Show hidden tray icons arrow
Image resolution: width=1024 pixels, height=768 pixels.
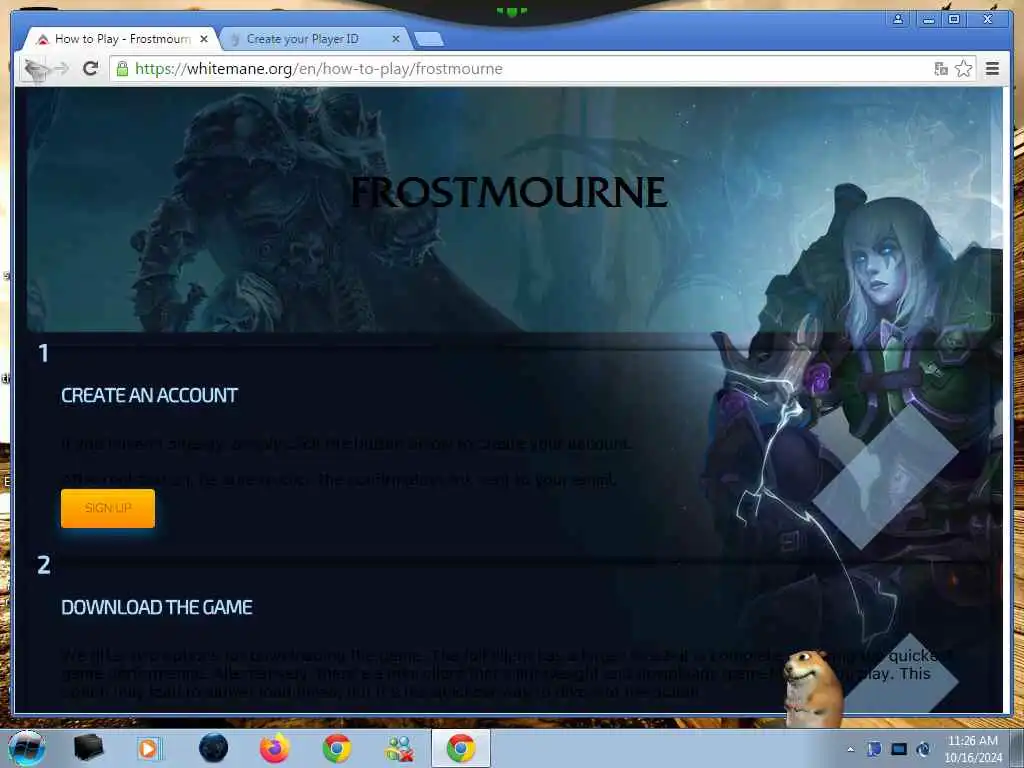pyautogui.click(x=850, y=749)
